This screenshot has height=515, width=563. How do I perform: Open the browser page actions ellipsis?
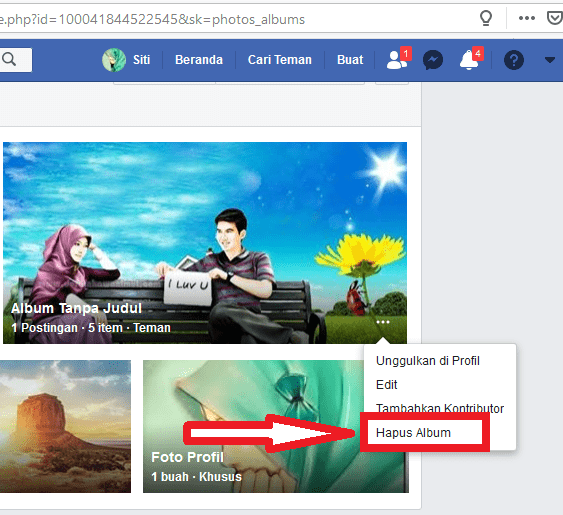(x=527, y=18)
